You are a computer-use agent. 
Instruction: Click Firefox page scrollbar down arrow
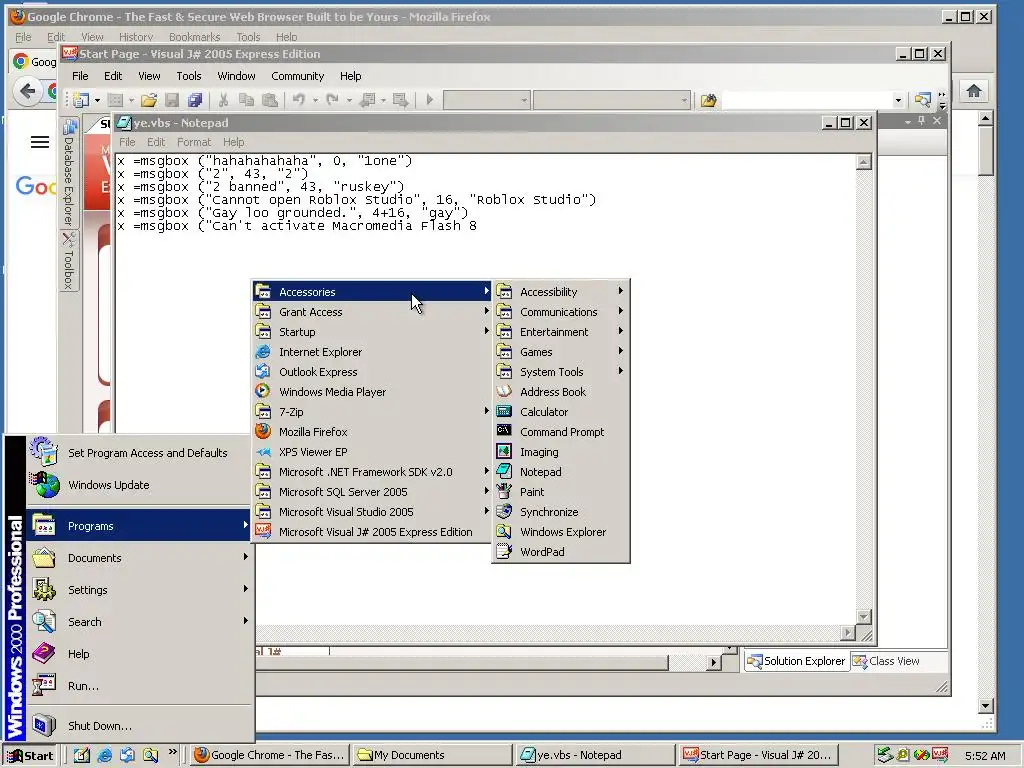click(986, 706)
